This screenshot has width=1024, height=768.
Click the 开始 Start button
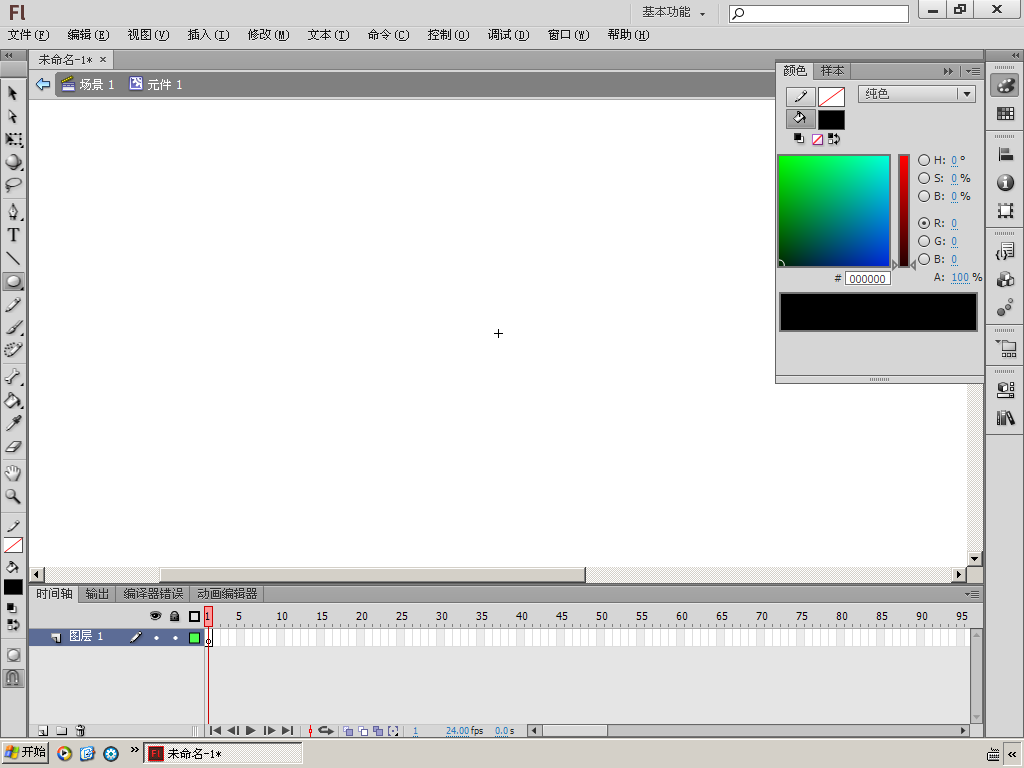25,753
